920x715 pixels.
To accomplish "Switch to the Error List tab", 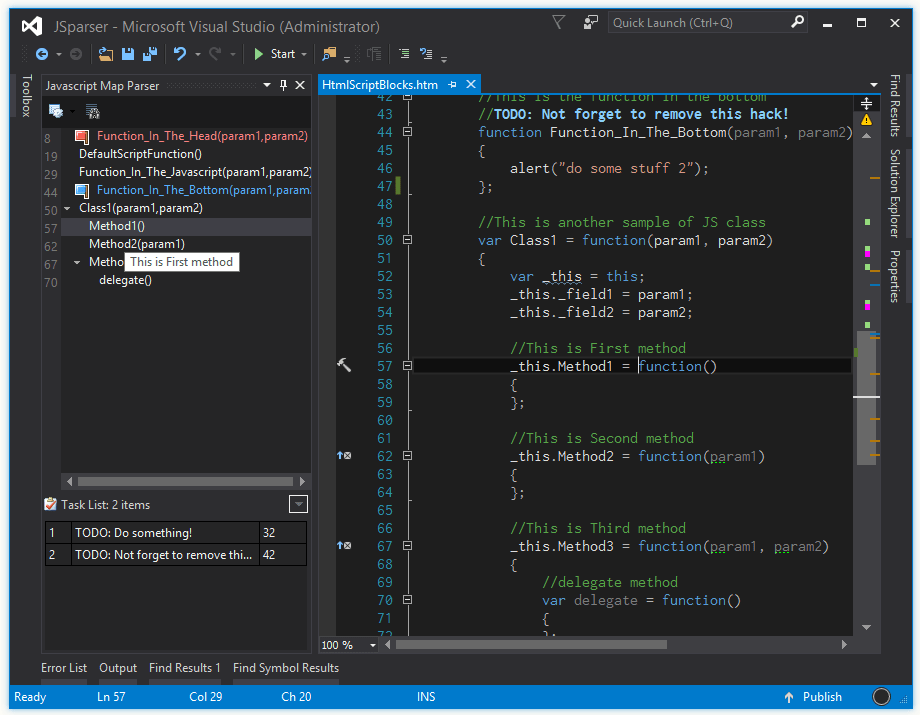I will click(63, 668).
